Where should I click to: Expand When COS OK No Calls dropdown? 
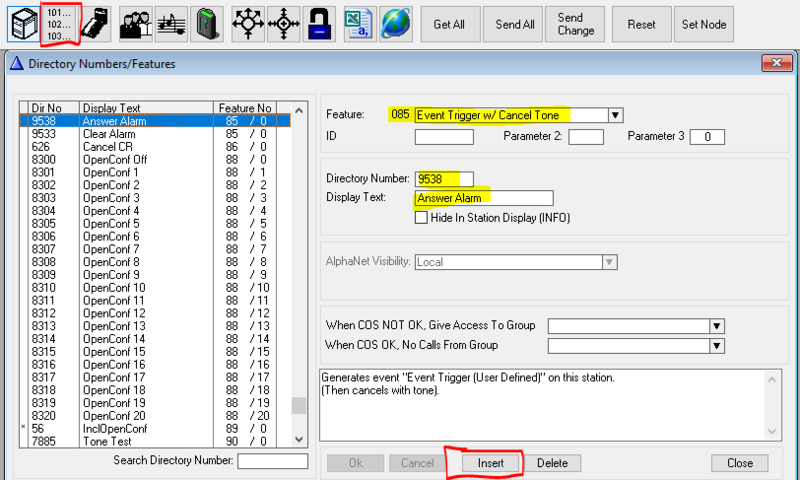(x=716, y=346)
